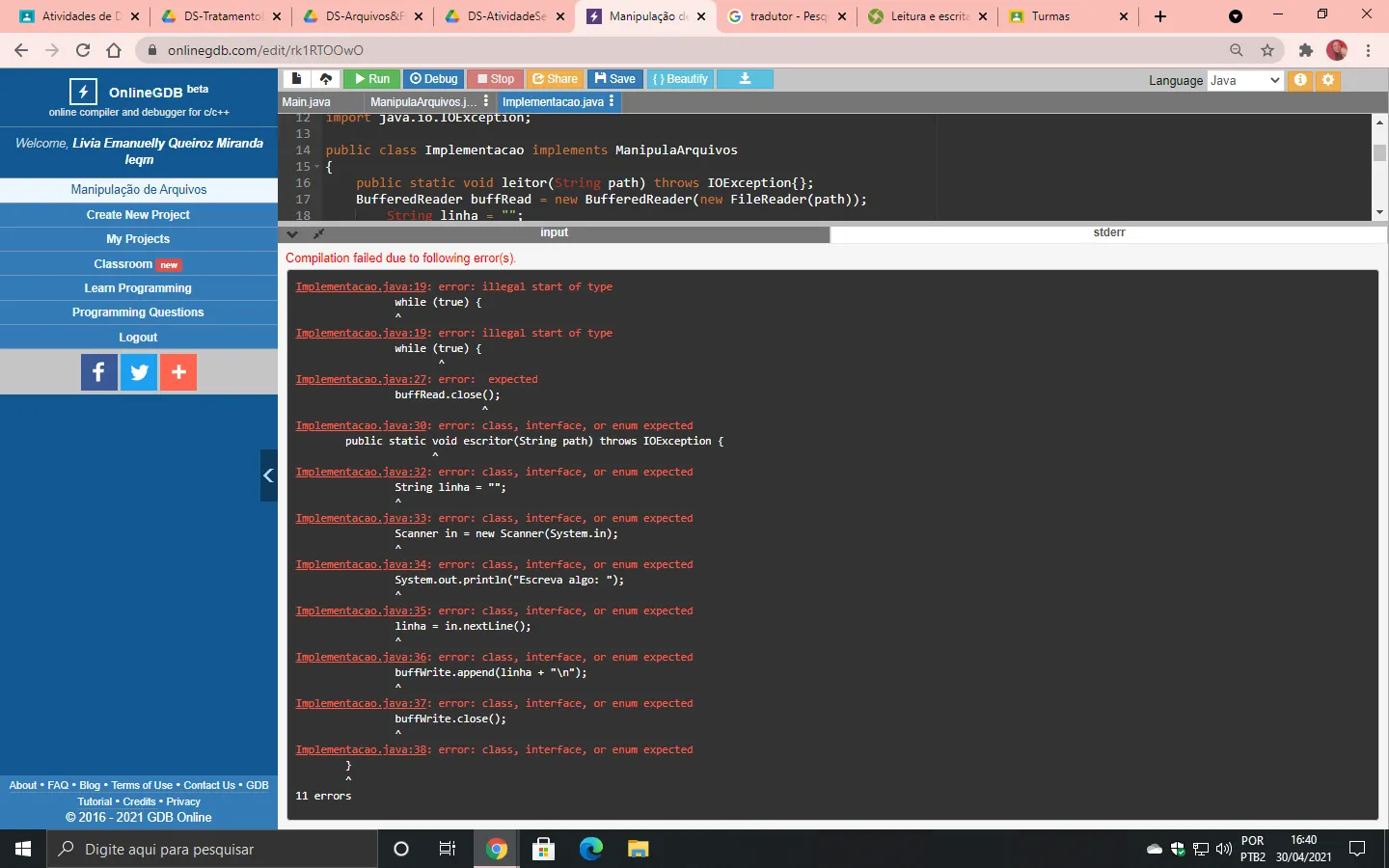Stop the running program
The height and width of the screenshot is (868, 1389).
496,79
